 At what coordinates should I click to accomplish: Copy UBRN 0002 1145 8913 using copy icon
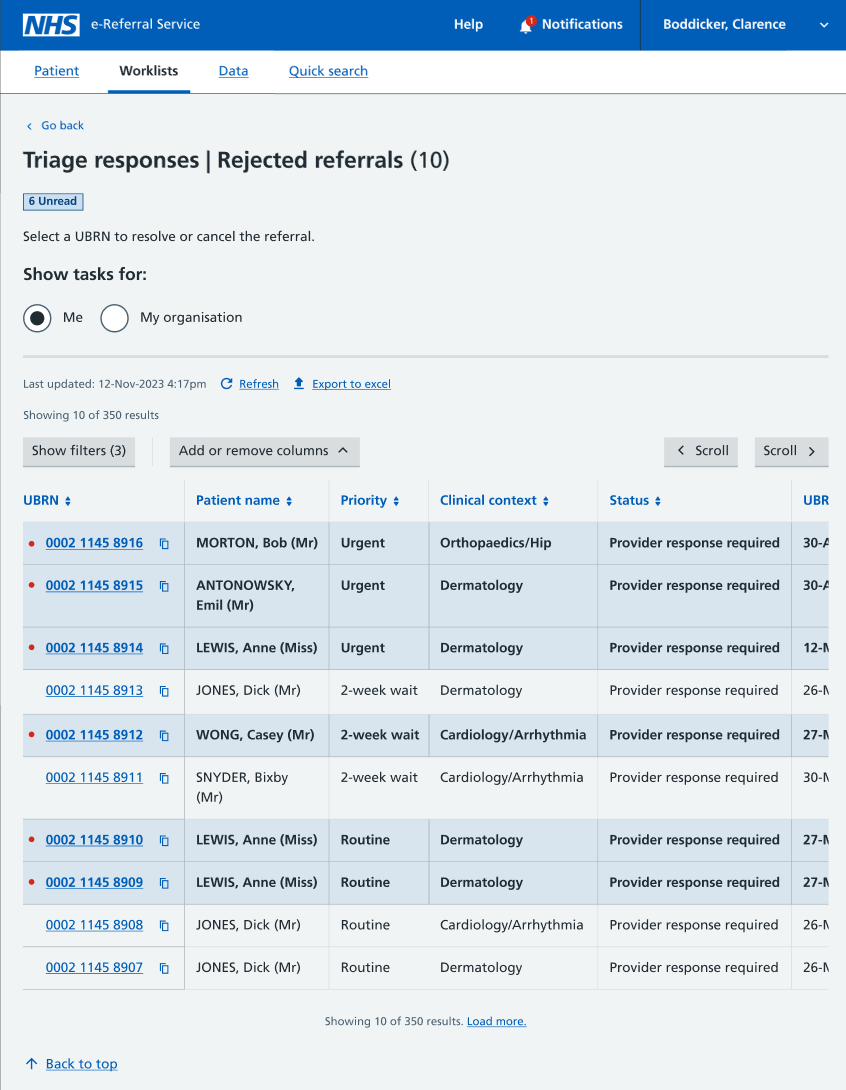coord(164,691)
